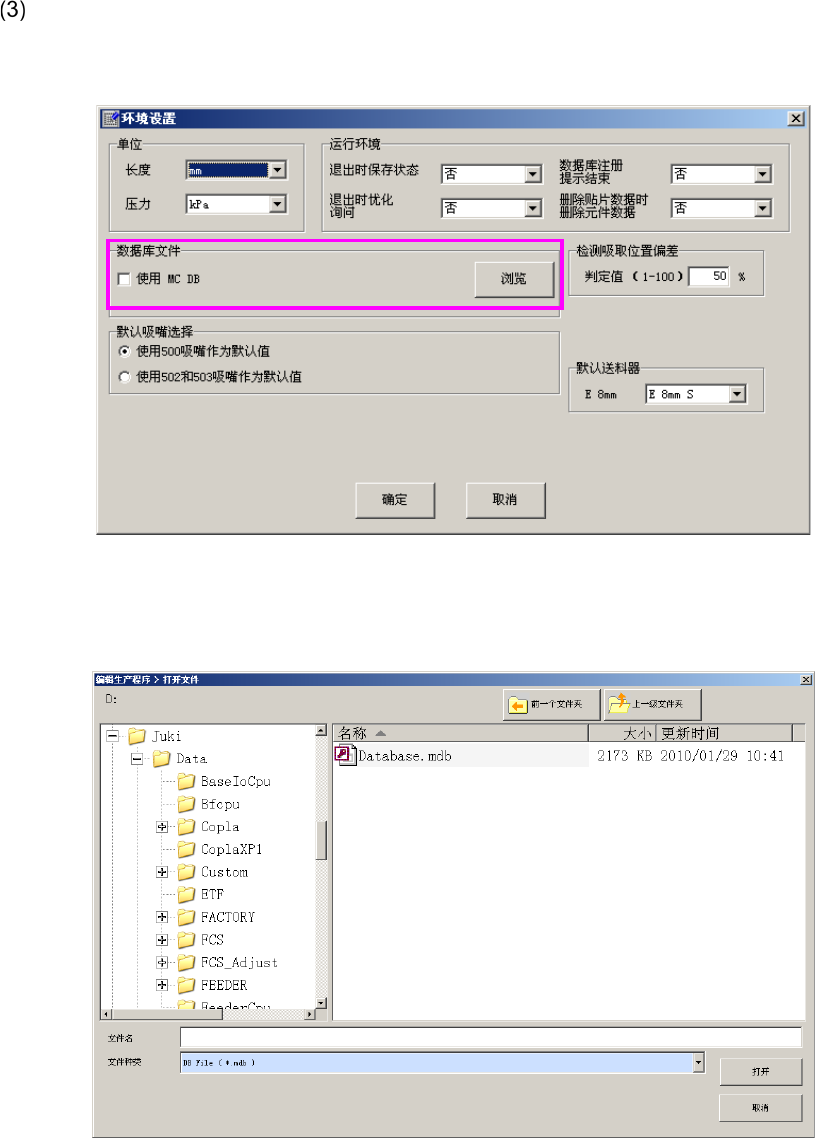Image resolution: width=815 pixels, height=1138 pixels.
Task: Select the CoplaXP1 folder icon
Action: tap(187, 849)
